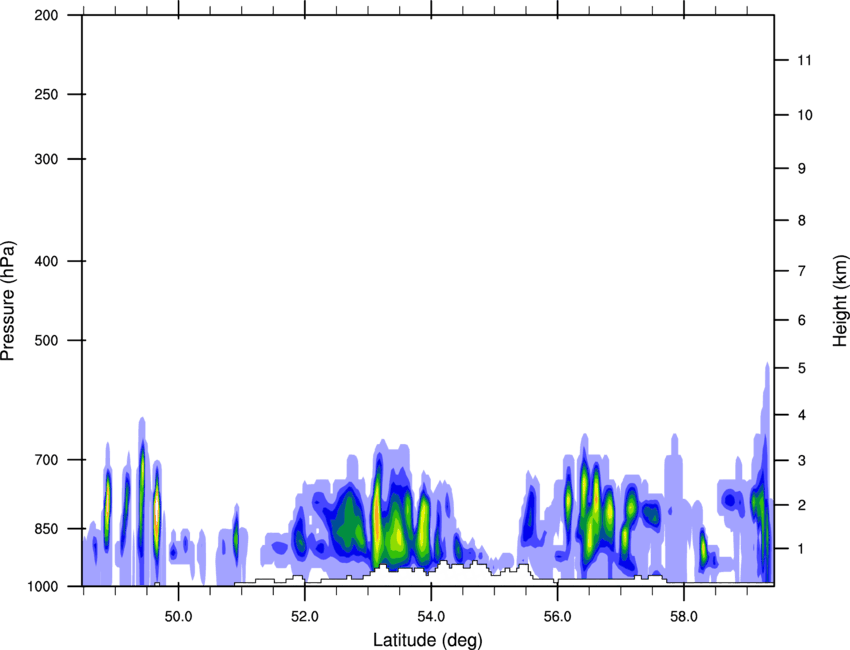This screenshot has width=850, height=650.
Task: Click the 52.0 latitude tick label
Action: click(305, 617)
